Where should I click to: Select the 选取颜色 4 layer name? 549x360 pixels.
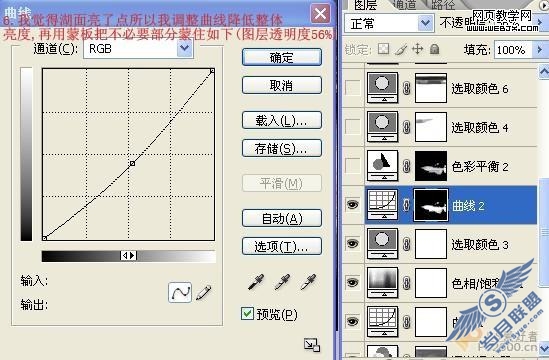pyautogui.click(x=479, y=127)
